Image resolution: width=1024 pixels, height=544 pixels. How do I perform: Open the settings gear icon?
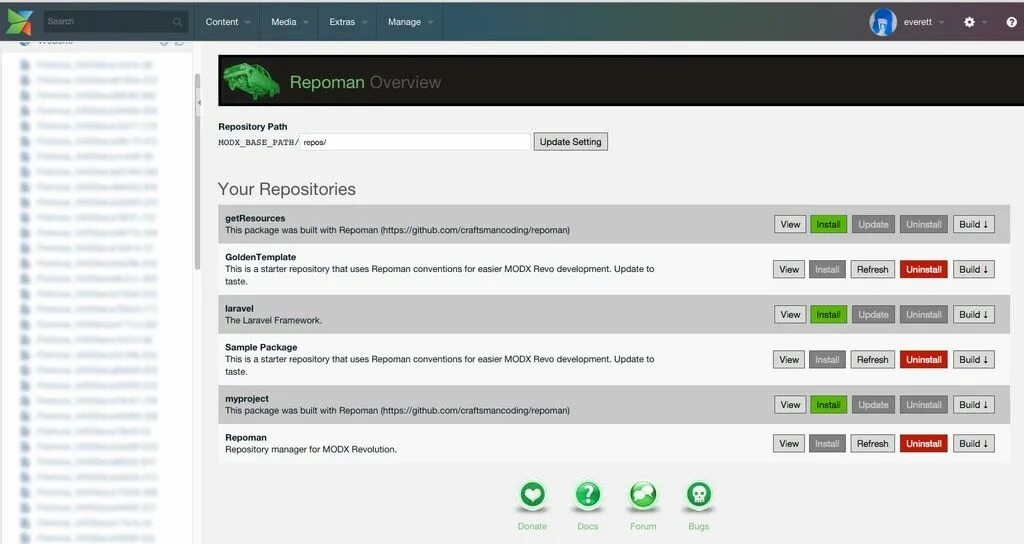969,22
